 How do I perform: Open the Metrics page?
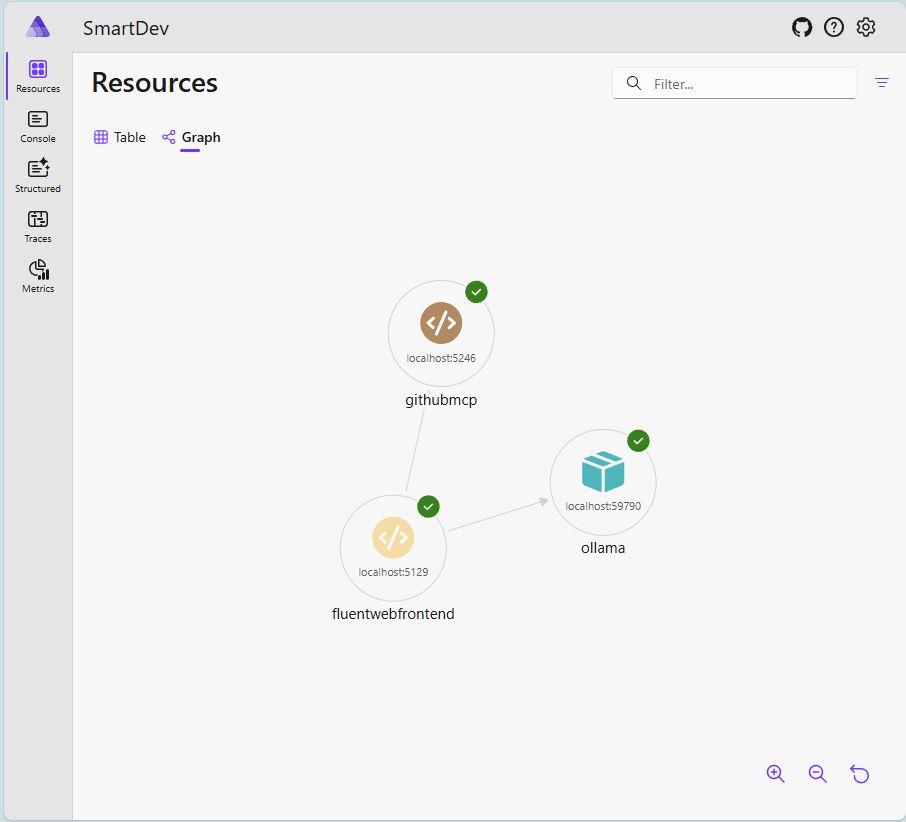click(38, 276)
